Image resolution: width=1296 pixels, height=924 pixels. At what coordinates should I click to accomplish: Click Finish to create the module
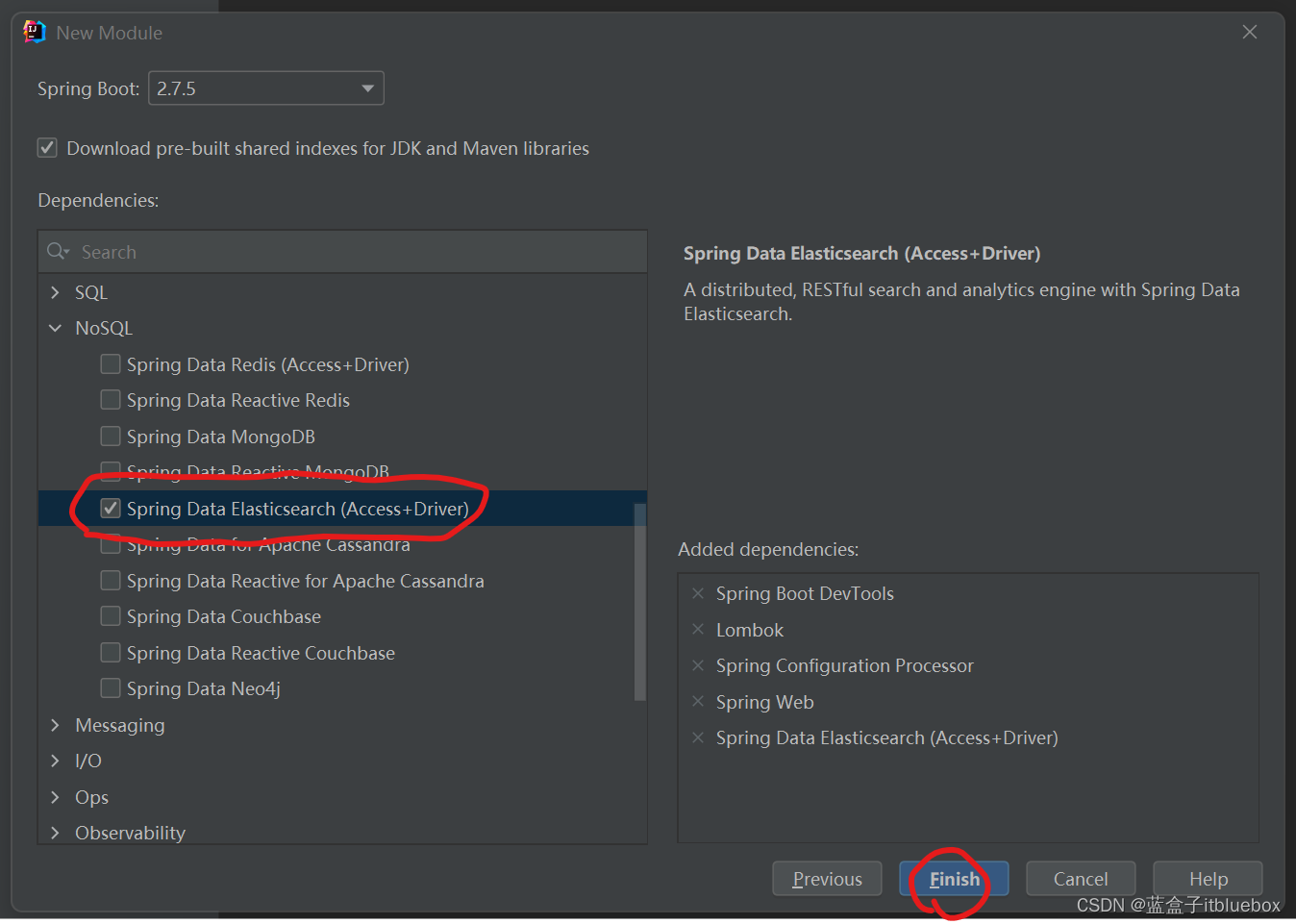tap(954, 879)
